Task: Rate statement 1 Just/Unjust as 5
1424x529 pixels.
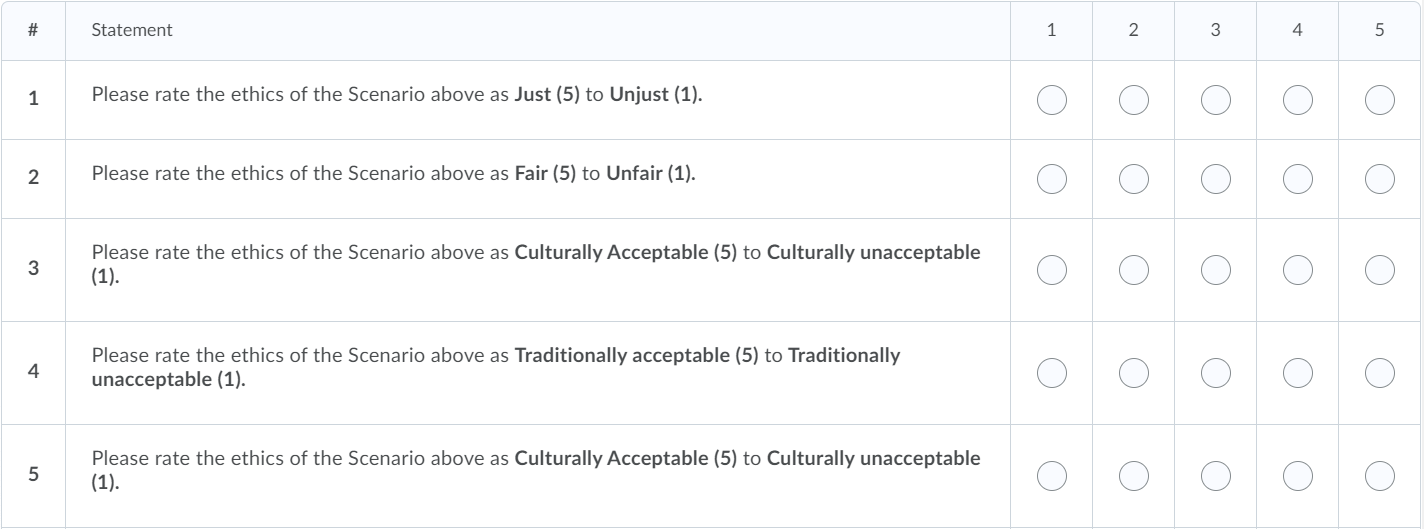Action: pyautogui.click(x=1379, y=100)
